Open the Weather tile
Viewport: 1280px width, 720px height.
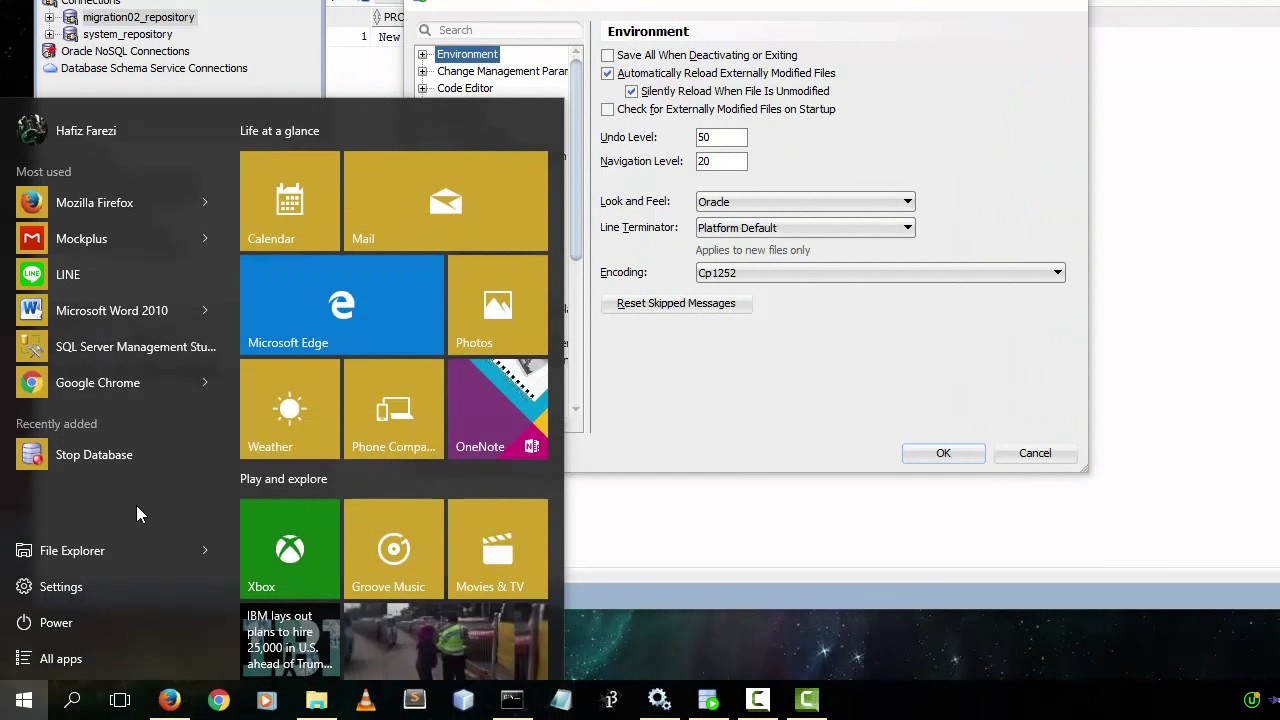[x=290, y=409]
